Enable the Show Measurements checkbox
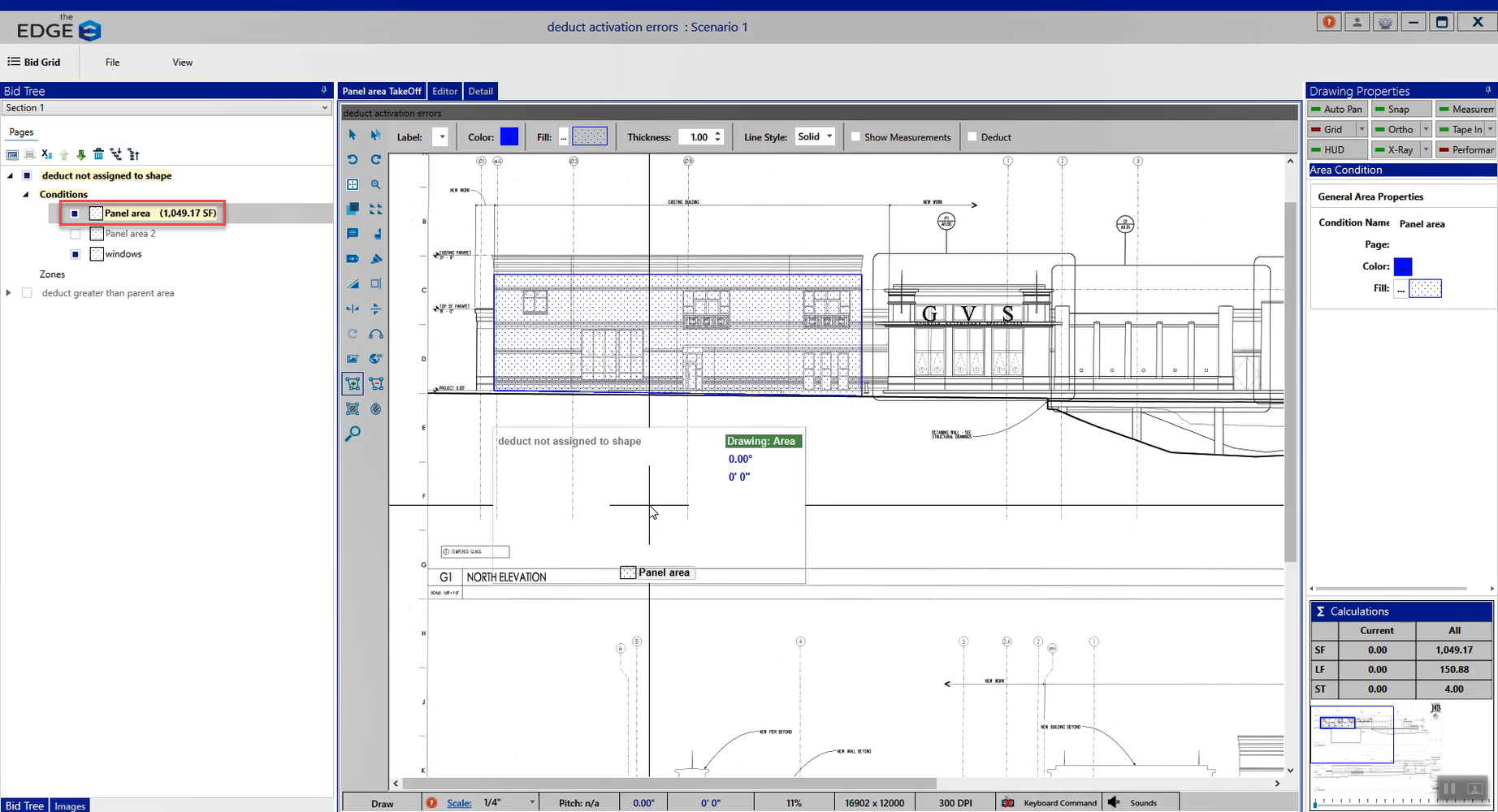The height and width of the screenshot is (812, 1498). [855, 137]
